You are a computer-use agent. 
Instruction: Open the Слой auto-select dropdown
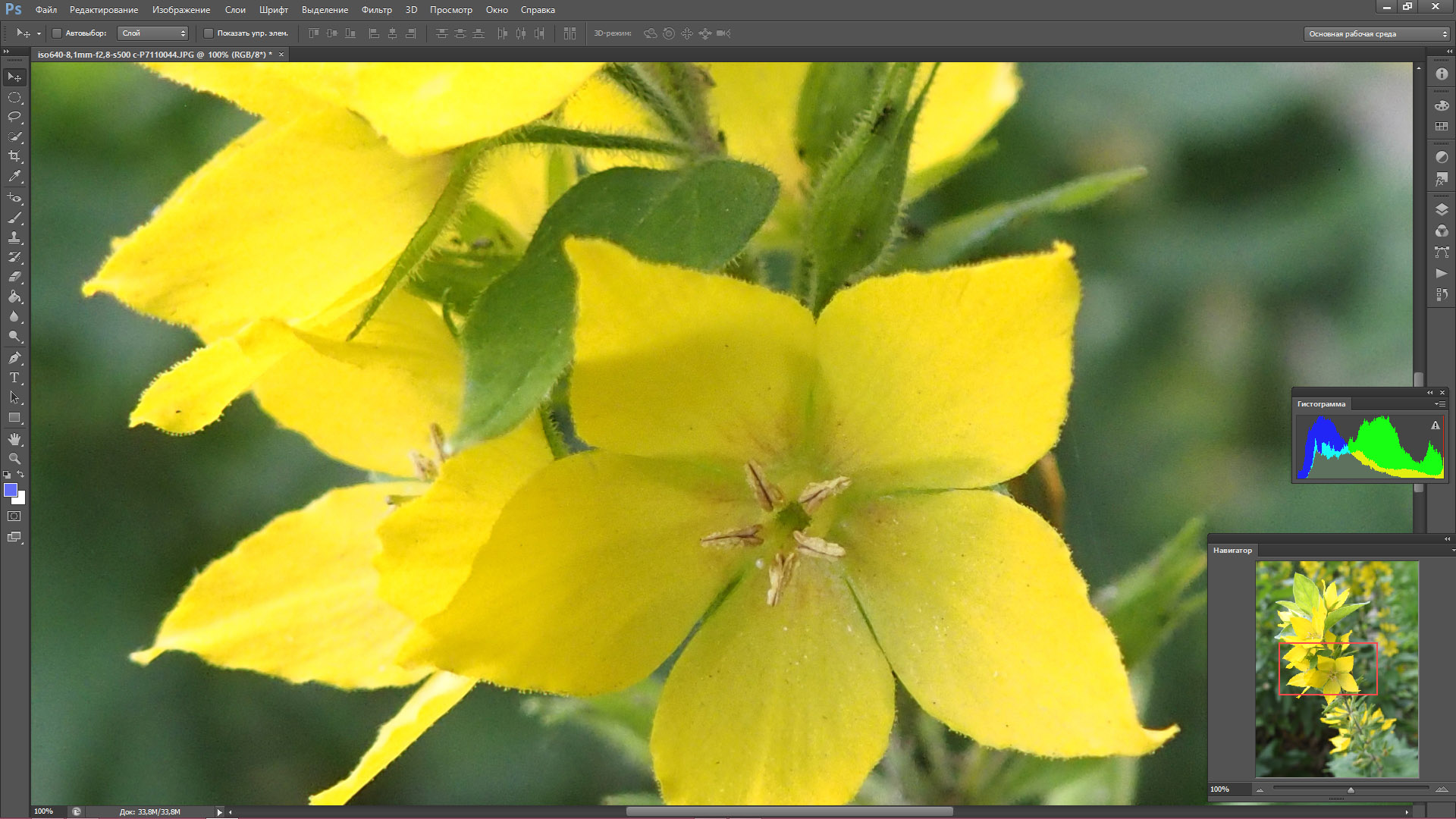[x=153, y=33]
